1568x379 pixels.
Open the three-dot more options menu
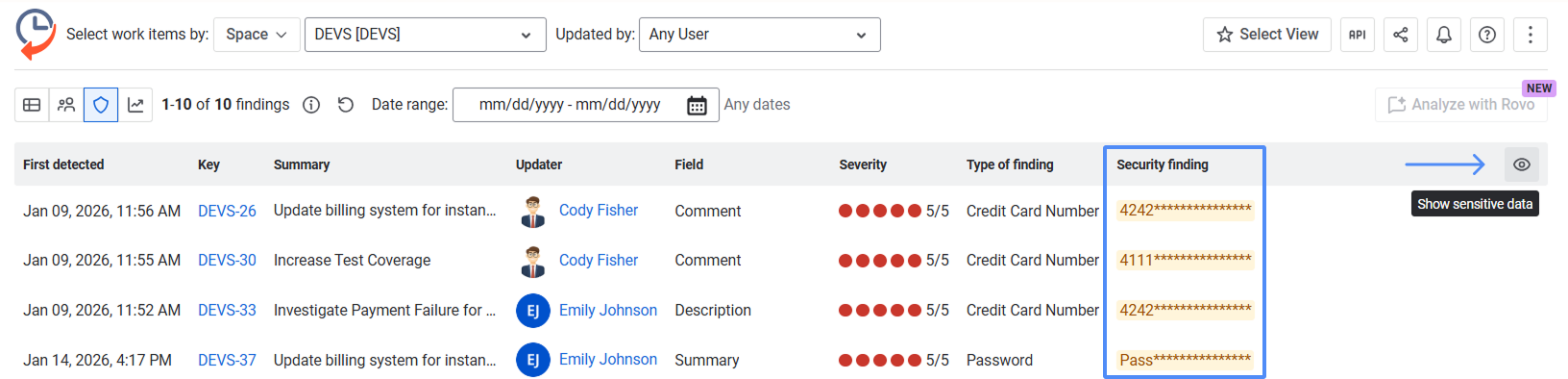tap(1531, 35)
